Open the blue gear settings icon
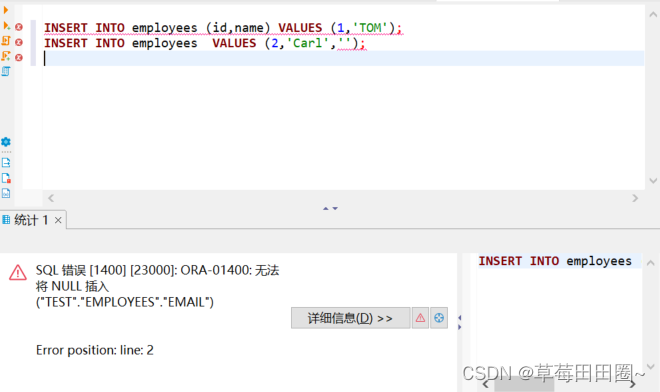The height and width of the screenshot is (392, 660). 6,142
